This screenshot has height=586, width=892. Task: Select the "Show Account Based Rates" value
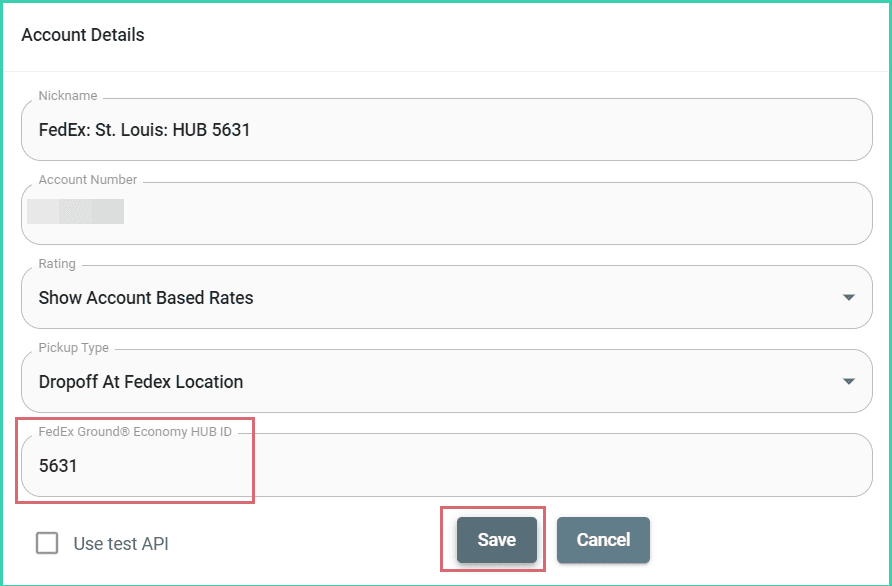pyautogui.click(x=146, y=298)
